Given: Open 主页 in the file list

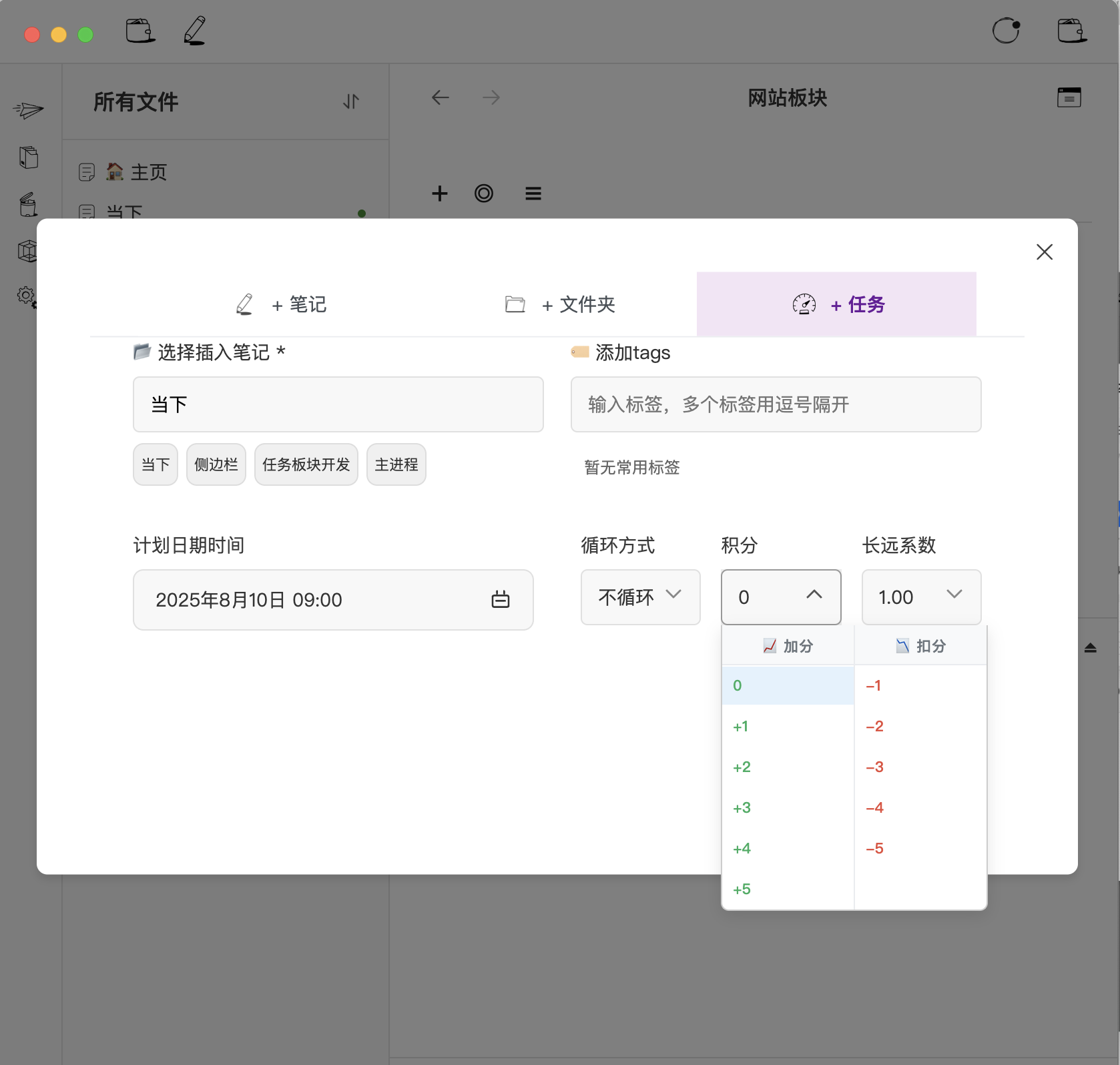Looking at the screenshot, I should click(148, 172).
